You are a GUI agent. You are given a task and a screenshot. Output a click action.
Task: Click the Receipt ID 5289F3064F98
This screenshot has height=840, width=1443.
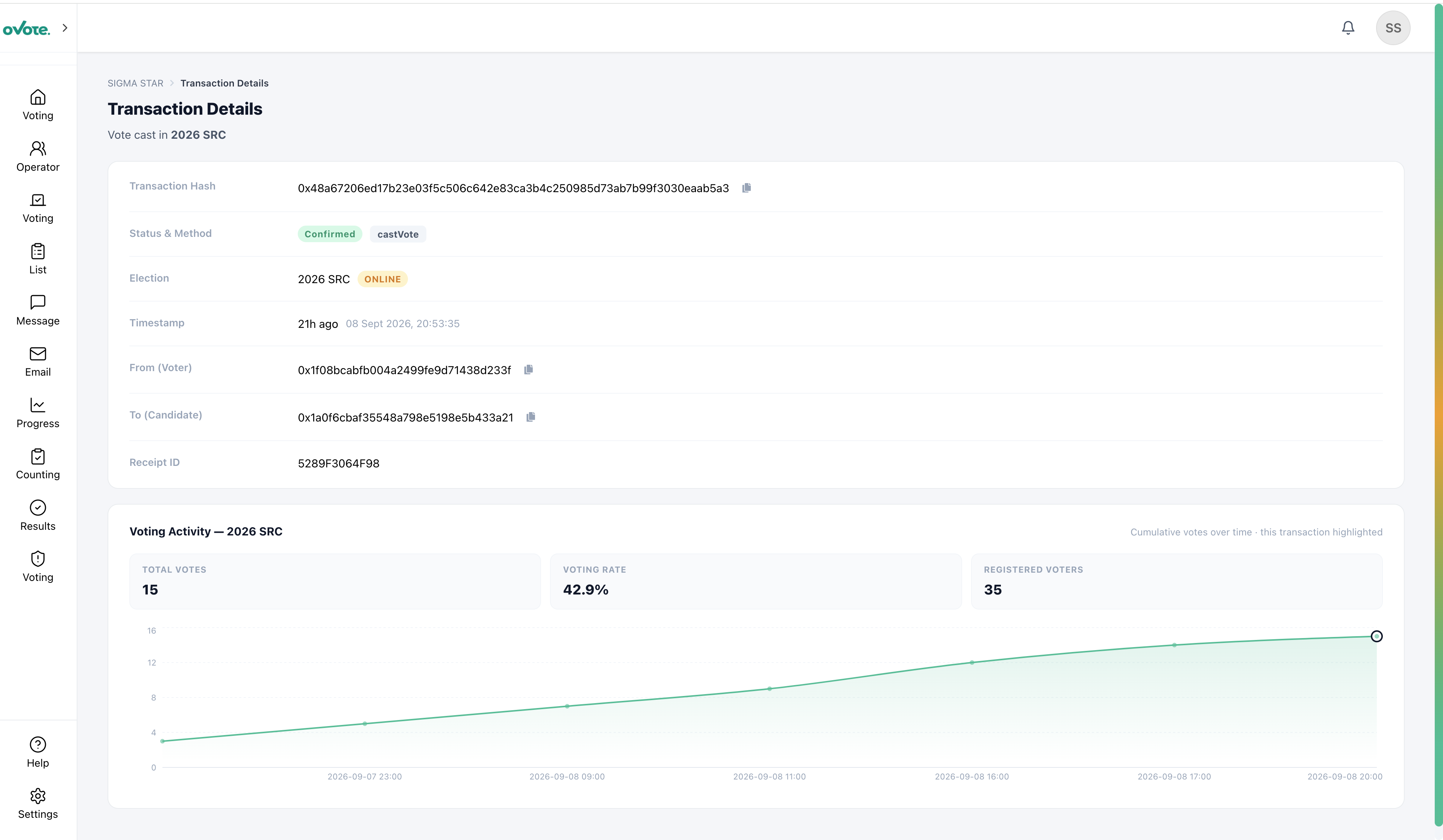(x=338, y=463)
